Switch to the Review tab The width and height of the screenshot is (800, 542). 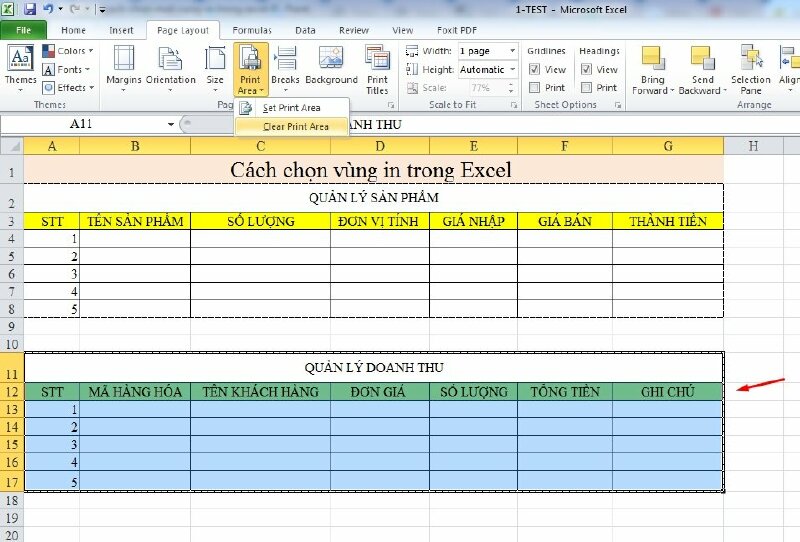tap(354, 30)
